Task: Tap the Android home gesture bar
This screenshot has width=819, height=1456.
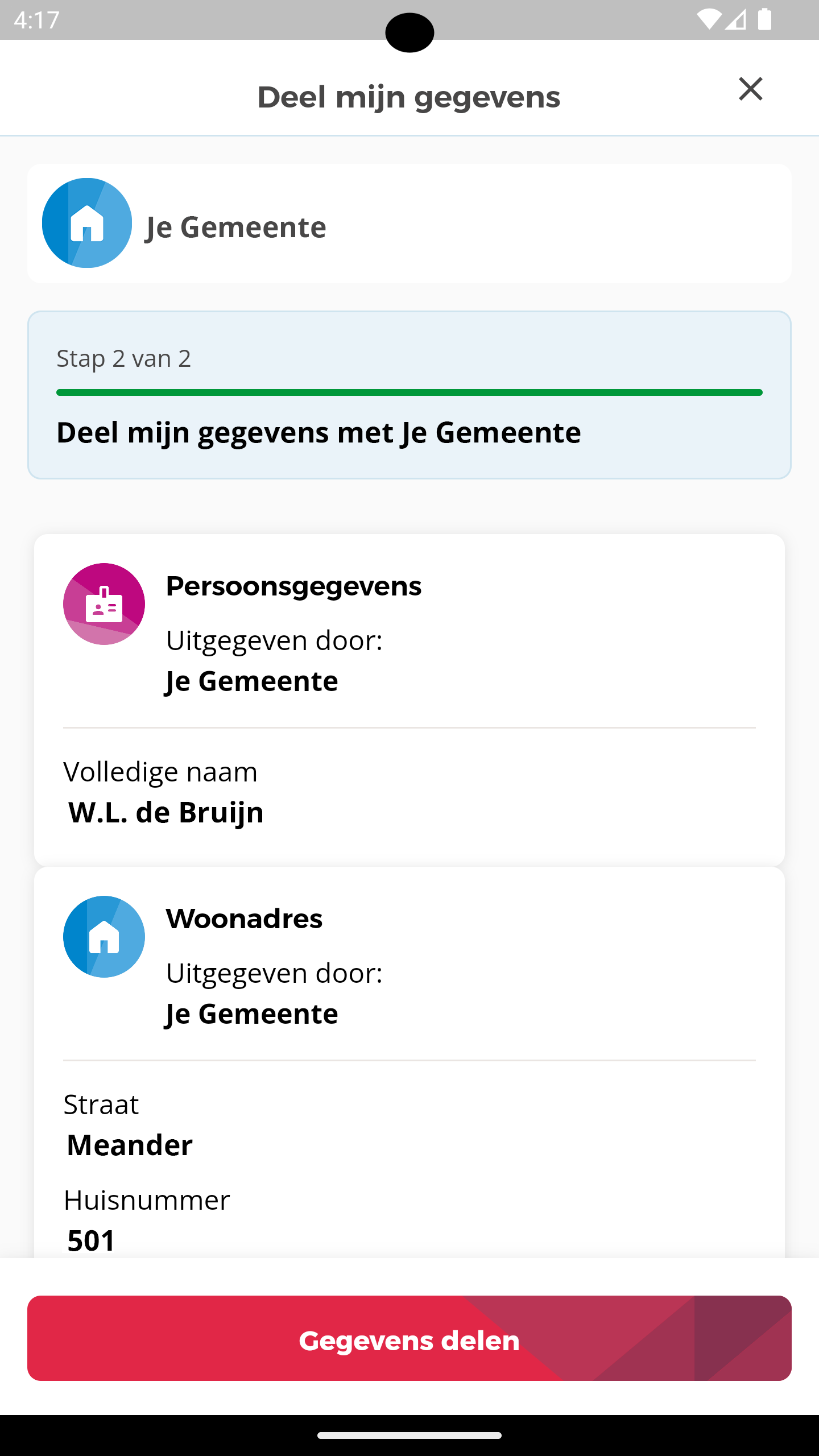Action: (x=409, y=1436)
